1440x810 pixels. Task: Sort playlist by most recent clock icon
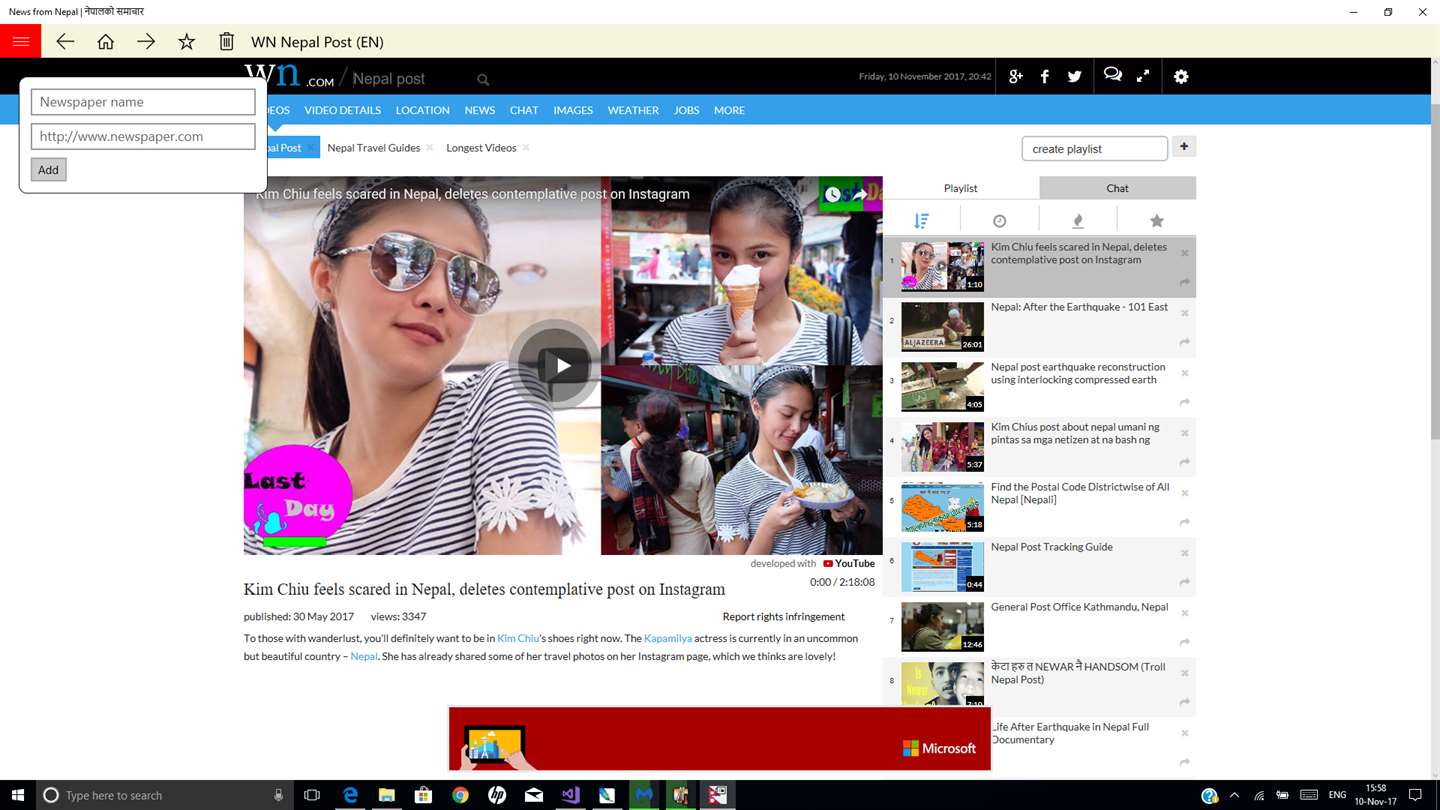pyautogui.click(x=999, y=221)
